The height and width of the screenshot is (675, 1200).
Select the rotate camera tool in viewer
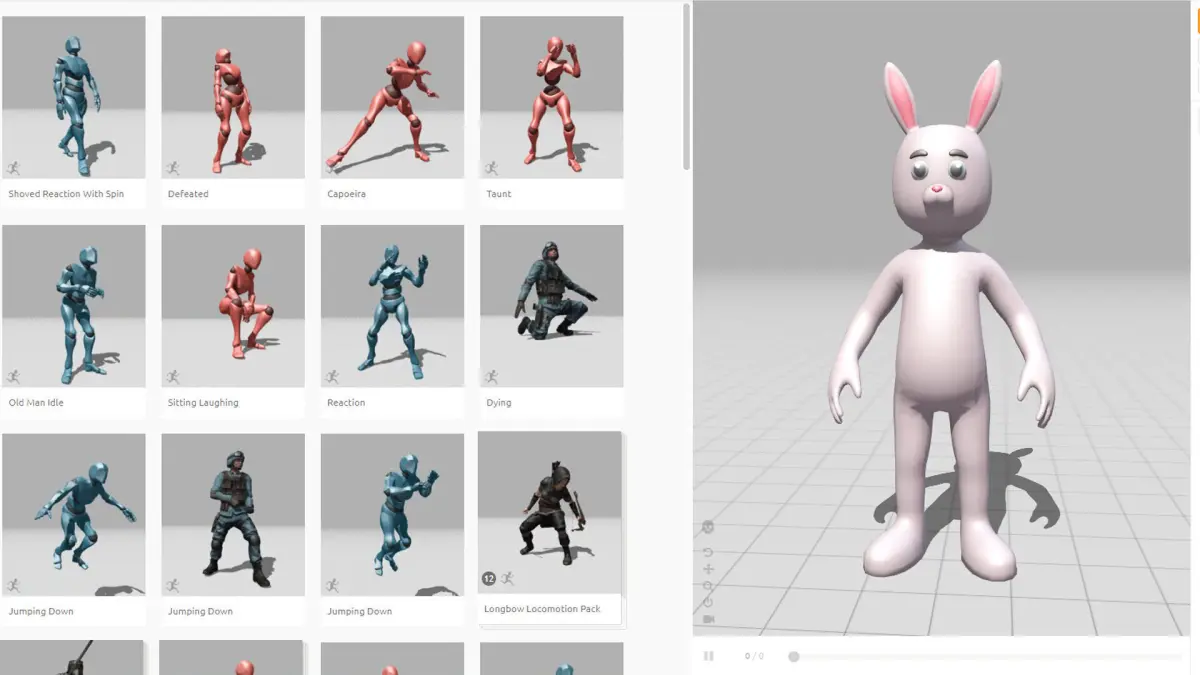click(708, 552)
